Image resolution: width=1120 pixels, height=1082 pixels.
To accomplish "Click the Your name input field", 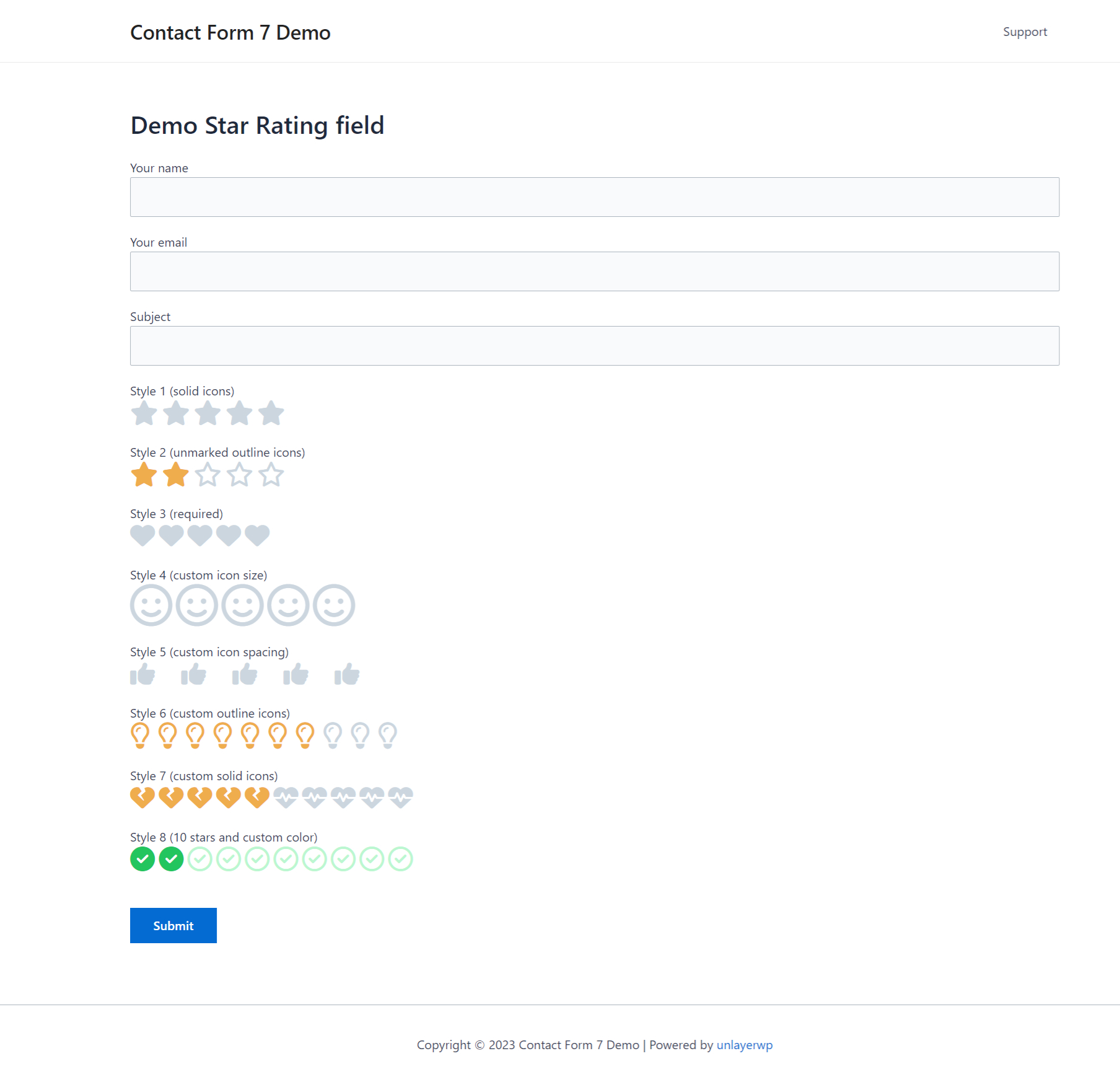I will 594,196.
